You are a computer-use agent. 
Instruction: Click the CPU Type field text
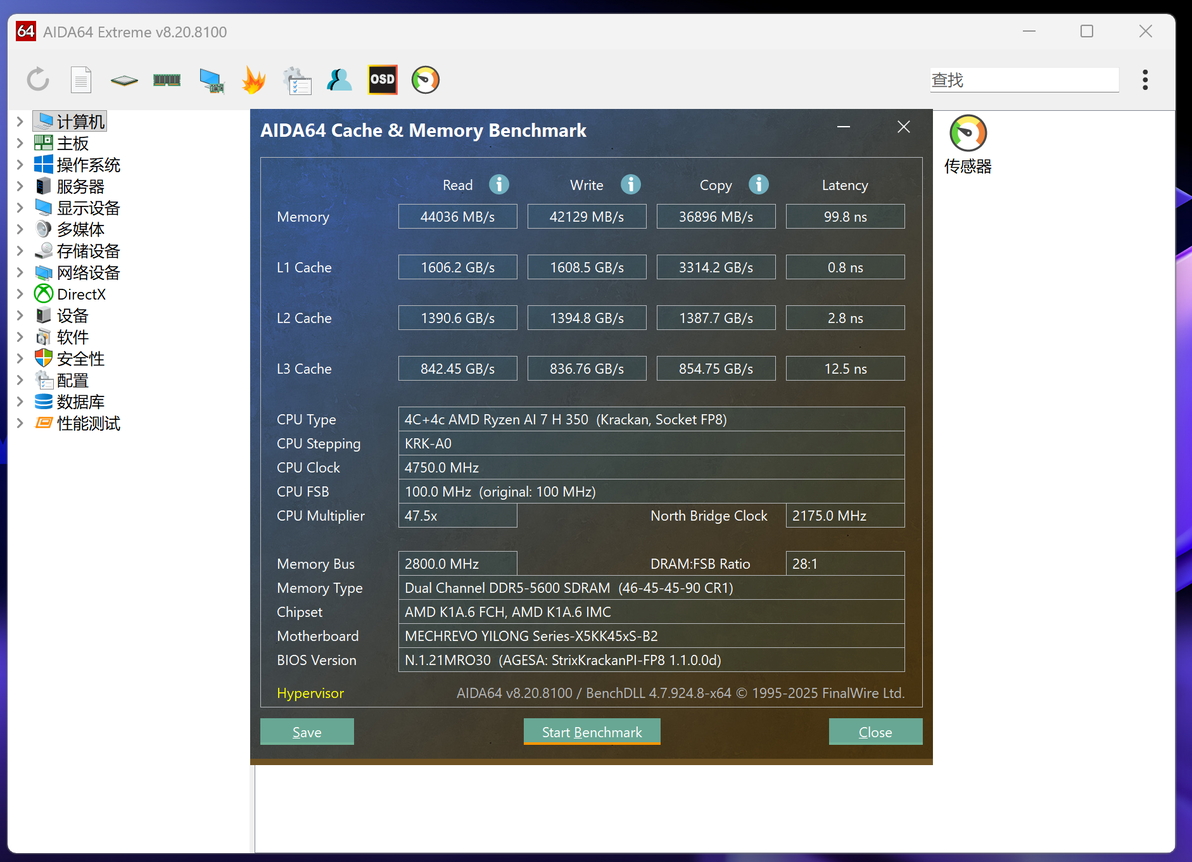pos(651,419)
